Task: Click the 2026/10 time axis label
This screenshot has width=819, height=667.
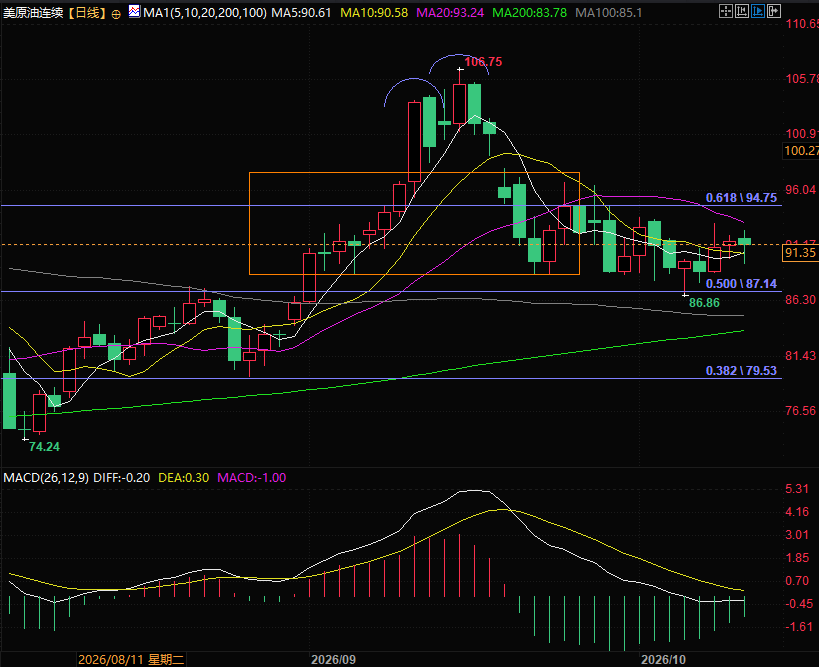Action: tap(663, 659)
